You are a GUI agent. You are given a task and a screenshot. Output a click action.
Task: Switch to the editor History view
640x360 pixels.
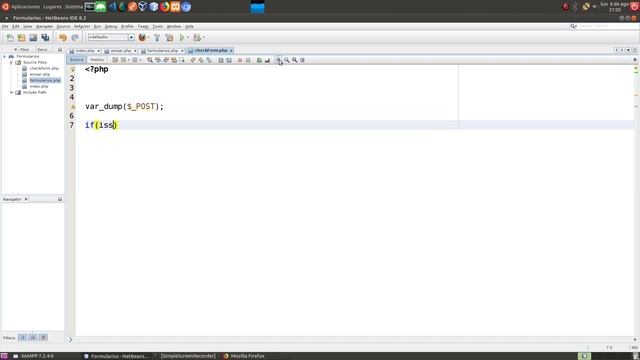(97, 60)
